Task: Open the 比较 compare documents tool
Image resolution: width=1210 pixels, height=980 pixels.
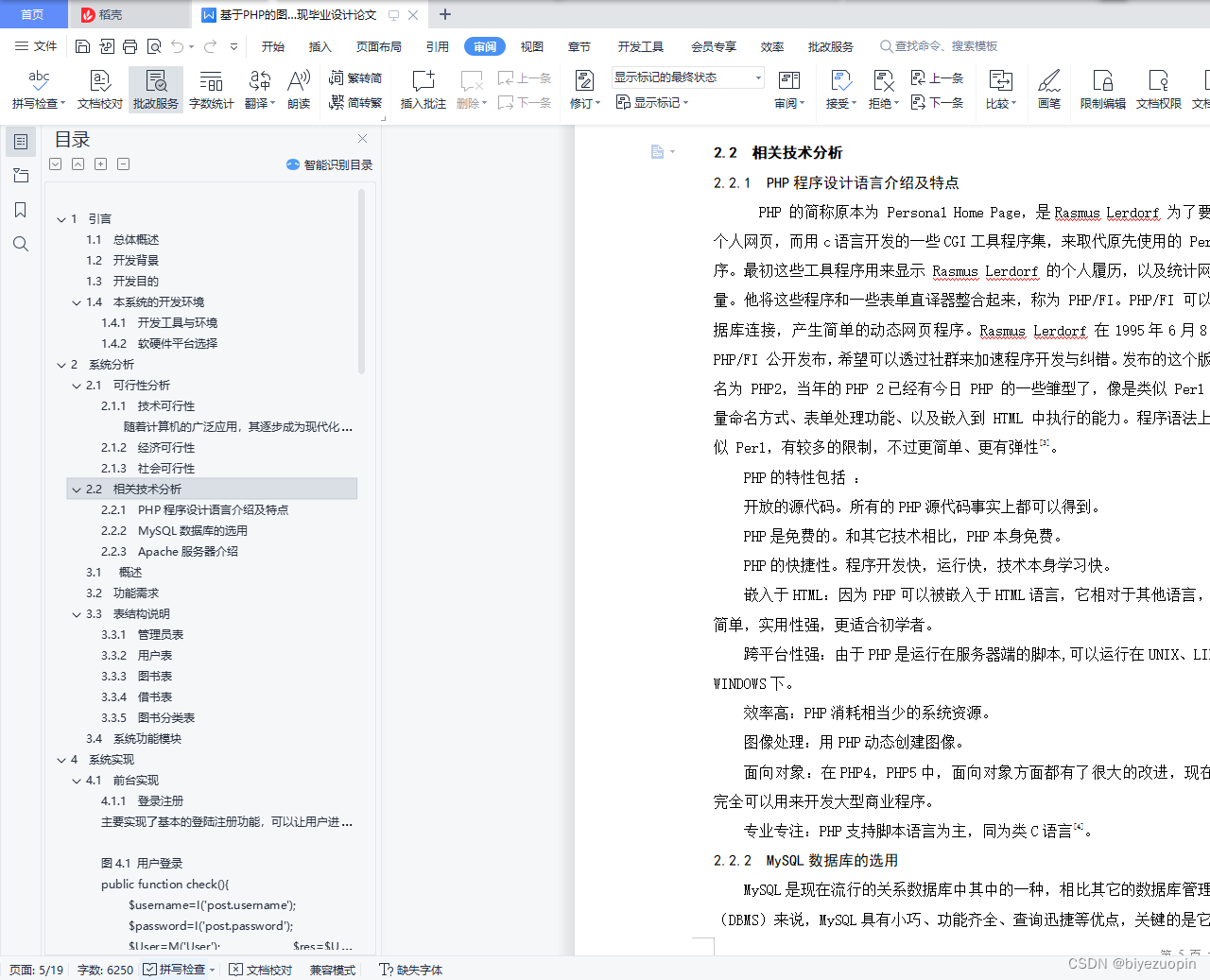Action: (1001, 90)
